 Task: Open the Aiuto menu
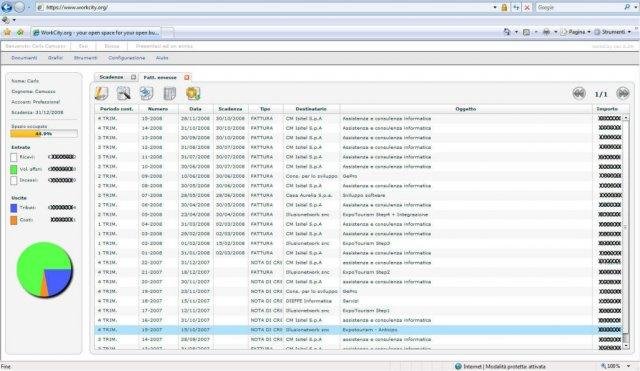click(x=162, y=58)
